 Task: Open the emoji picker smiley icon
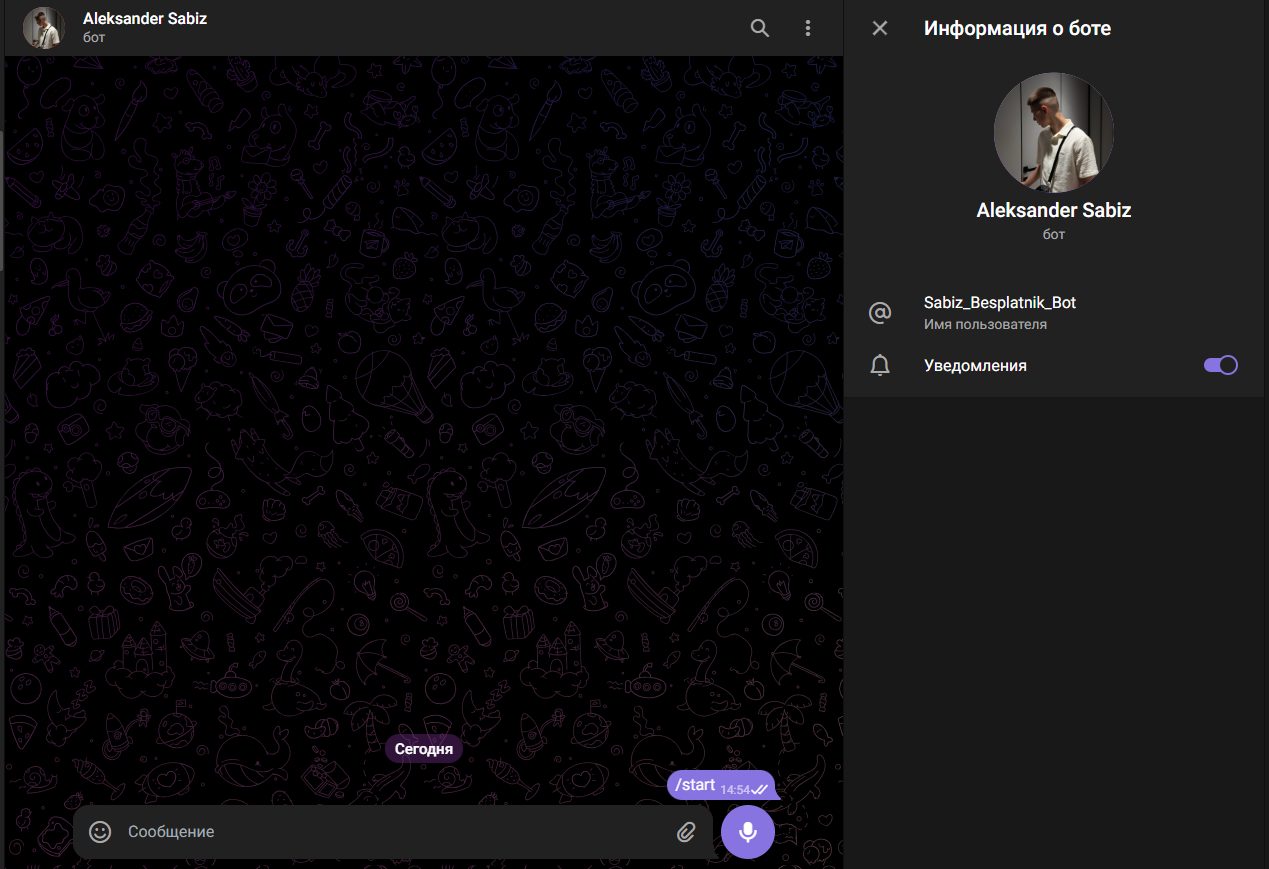100,832
